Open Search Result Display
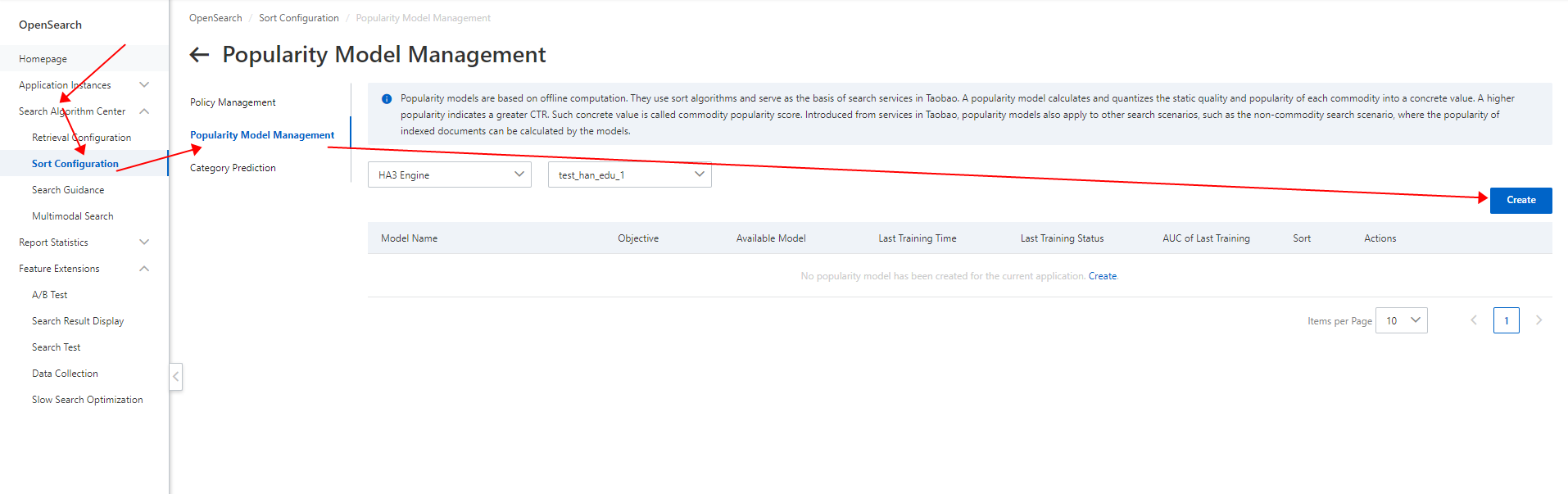1568x494 pixels. [78, 321]
